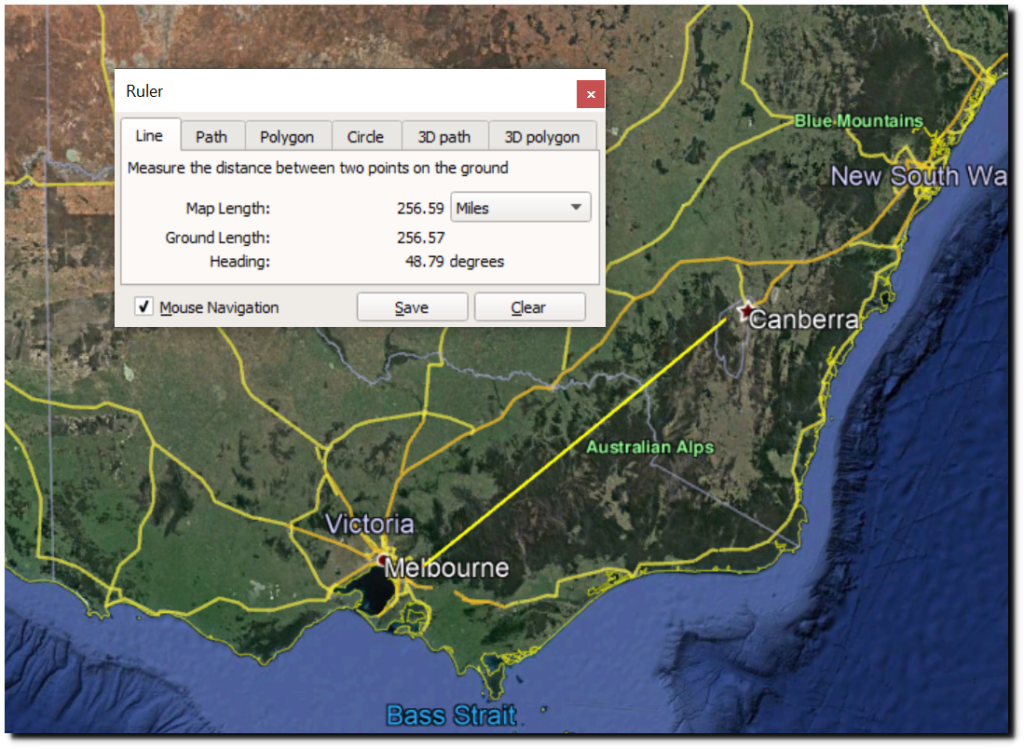Open the Polygon tab
Viewport: 1024px width, 749px height.
pos(287,137)
